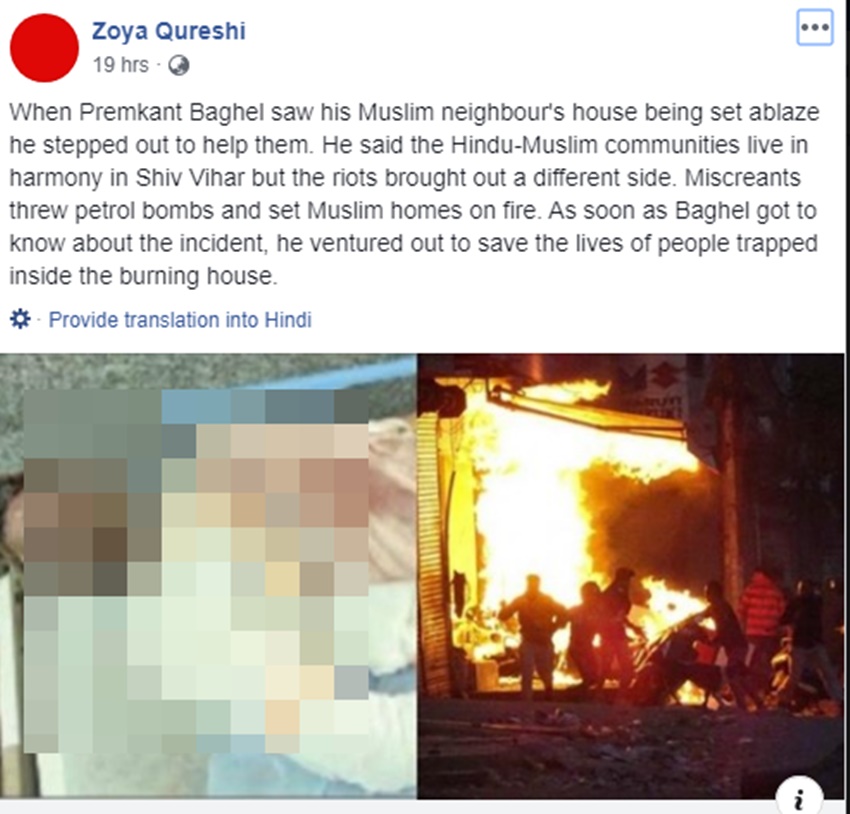Open the post via the 19 hrs timestamp

(120, 65)
